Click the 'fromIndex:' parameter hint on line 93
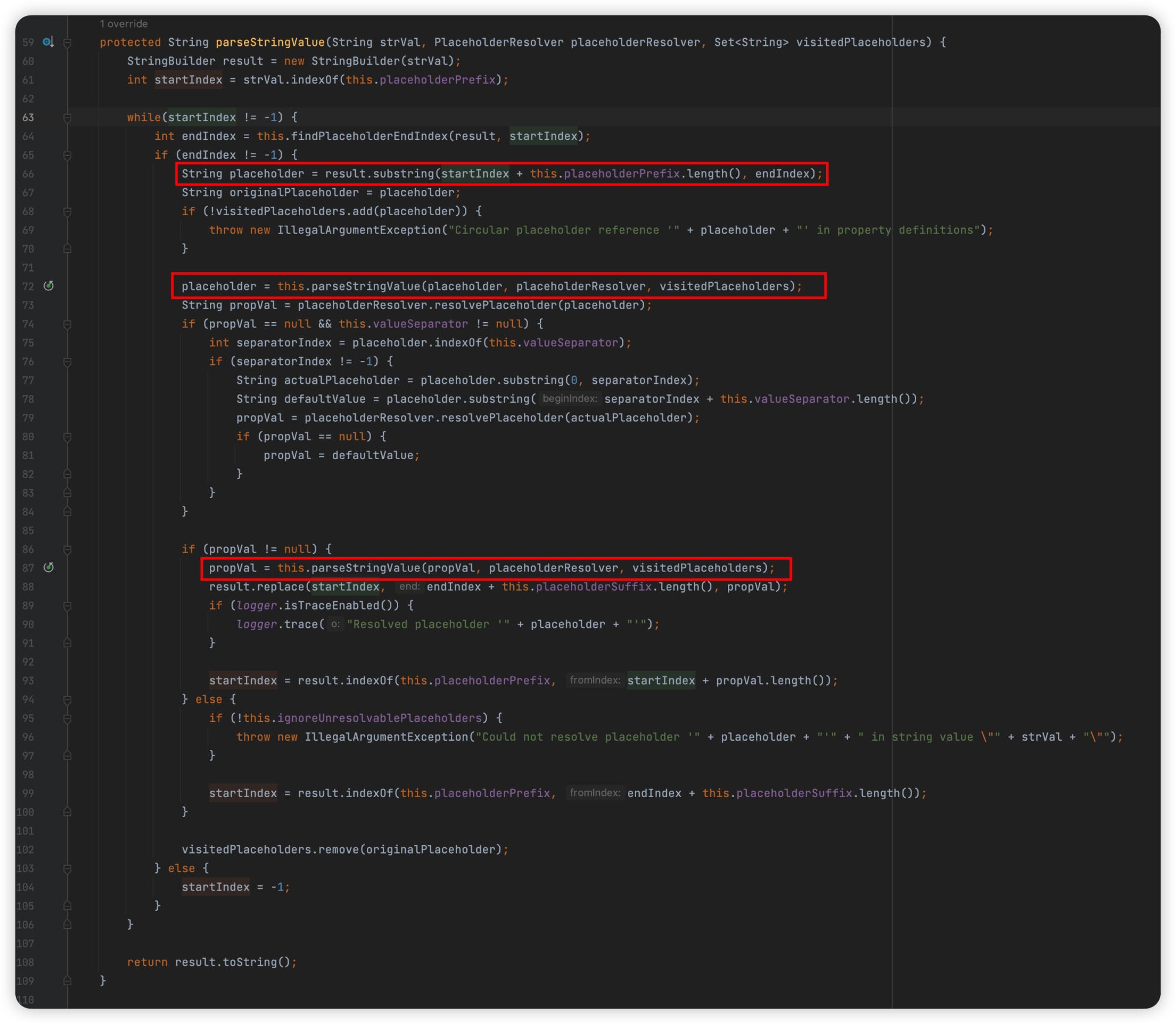 pos(594,680)
